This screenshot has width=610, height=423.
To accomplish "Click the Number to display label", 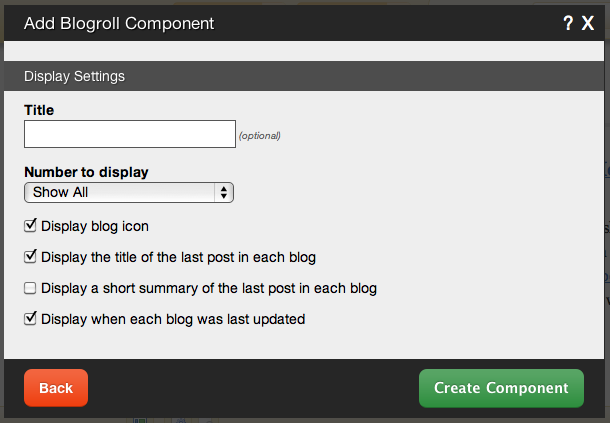I will coord(86,172).
